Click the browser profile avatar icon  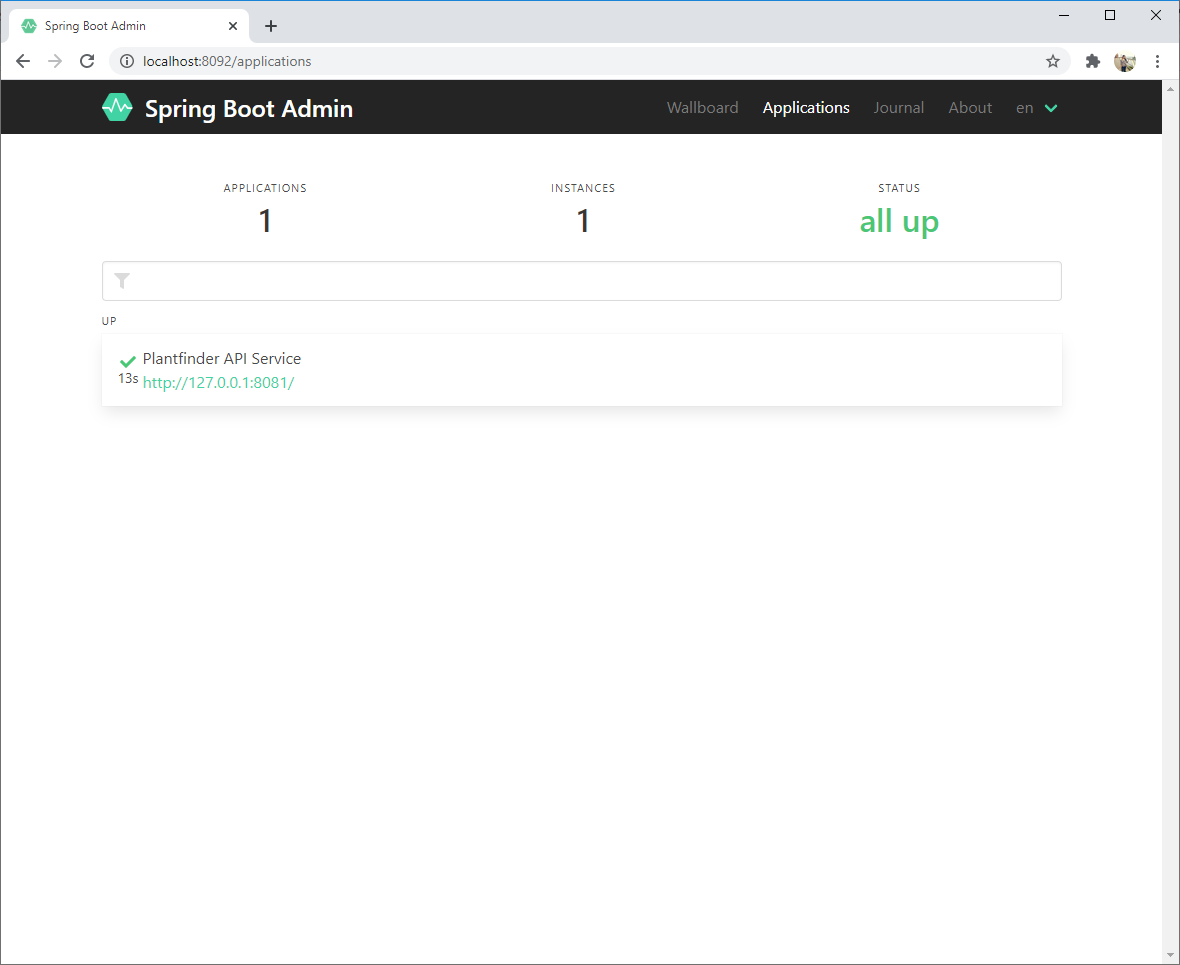point(1124,61)
